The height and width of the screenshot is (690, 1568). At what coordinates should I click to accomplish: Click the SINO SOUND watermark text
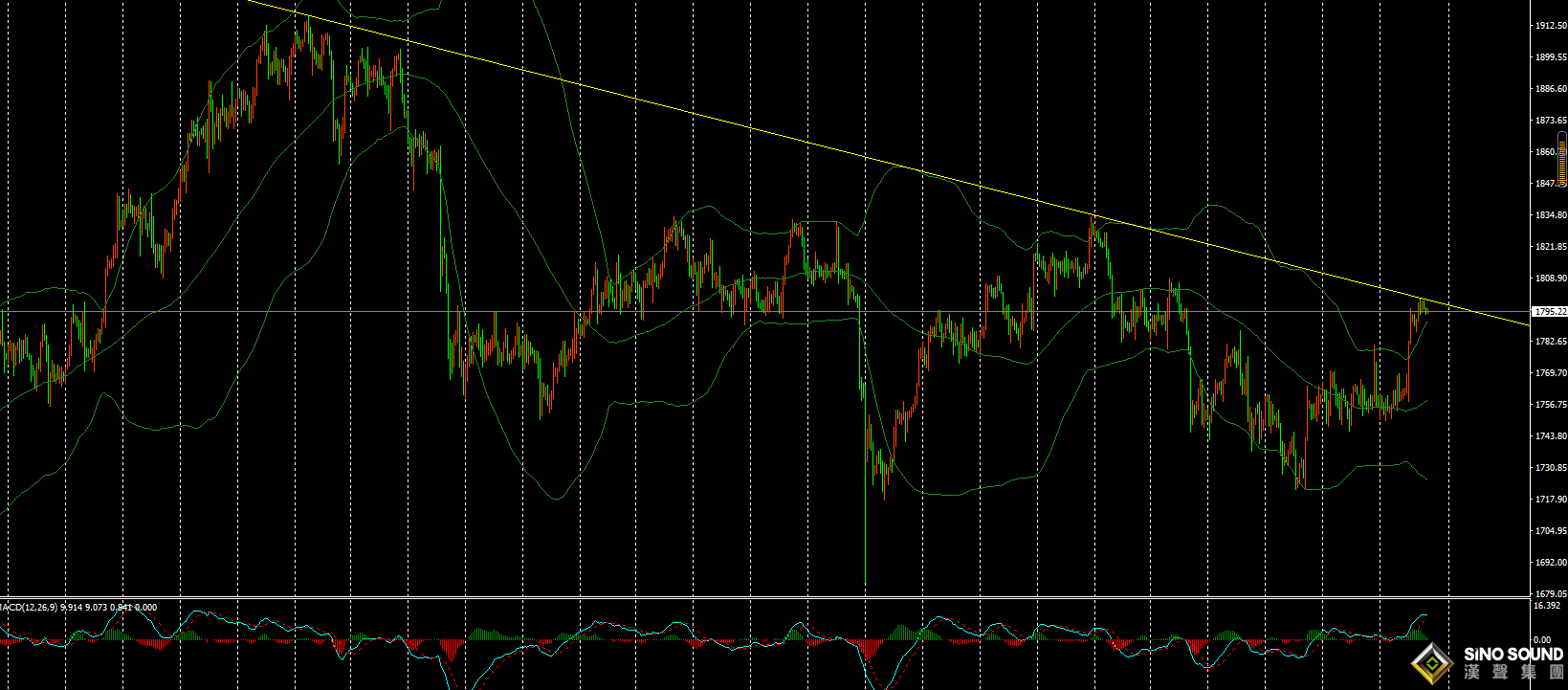pyautogui.click(x=1513, y=654)
